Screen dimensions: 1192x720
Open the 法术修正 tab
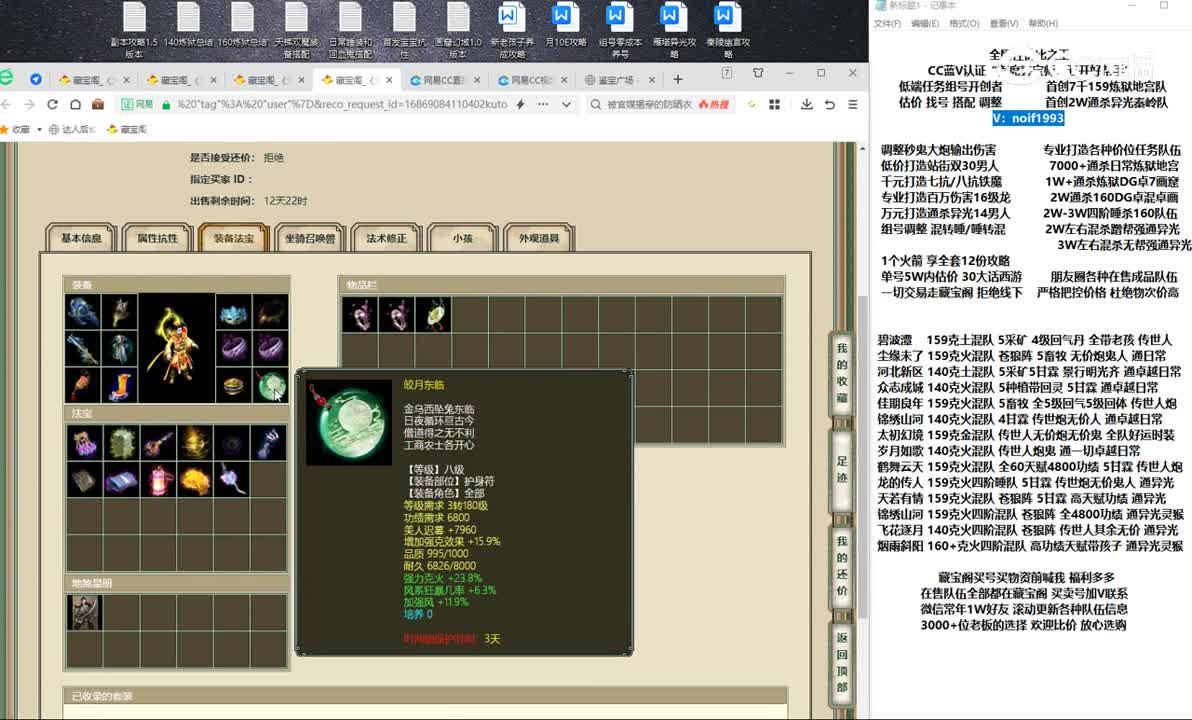[x=386, y=238]
